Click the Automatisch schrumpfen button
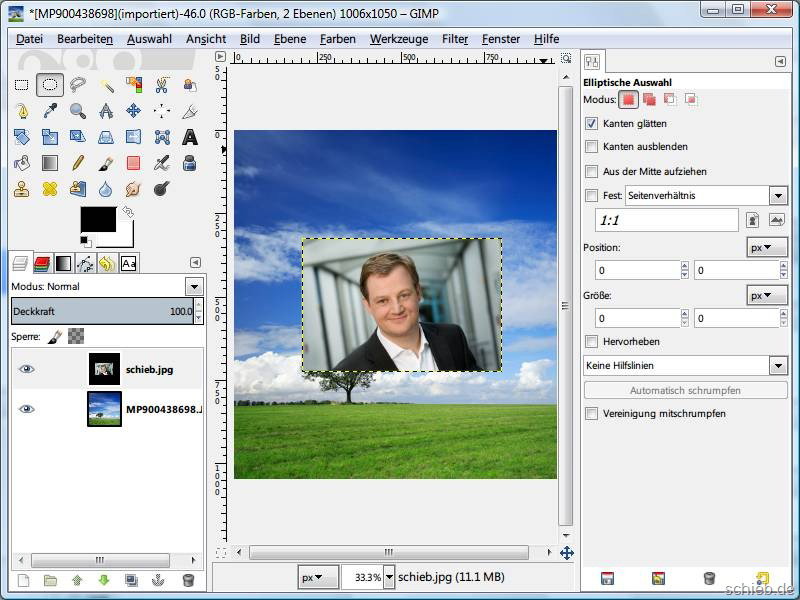The width and height of the screenshot is (800, 600). [x=685, y=390]
